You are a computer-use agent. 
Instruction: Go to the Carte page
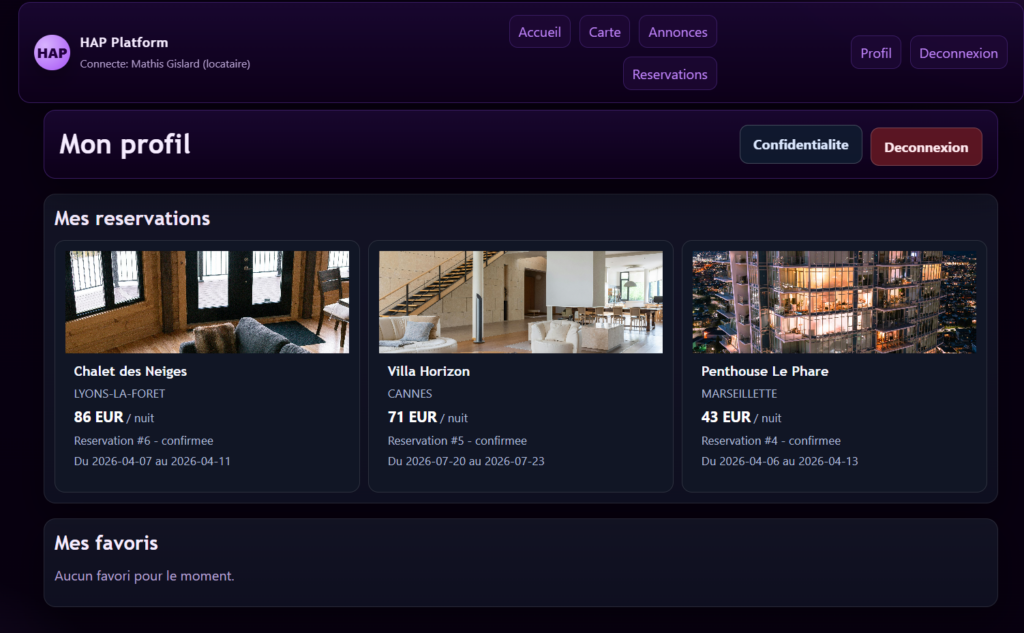[x=604, y=32]
